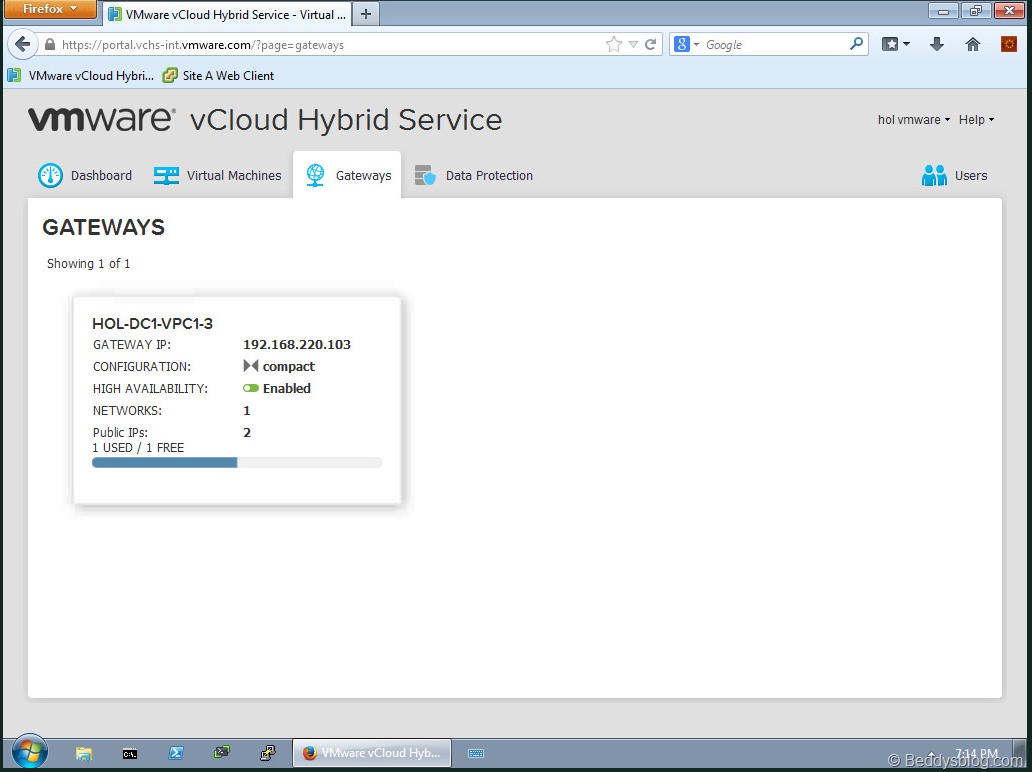Select the Gateways tab

[x=348, y=175]
